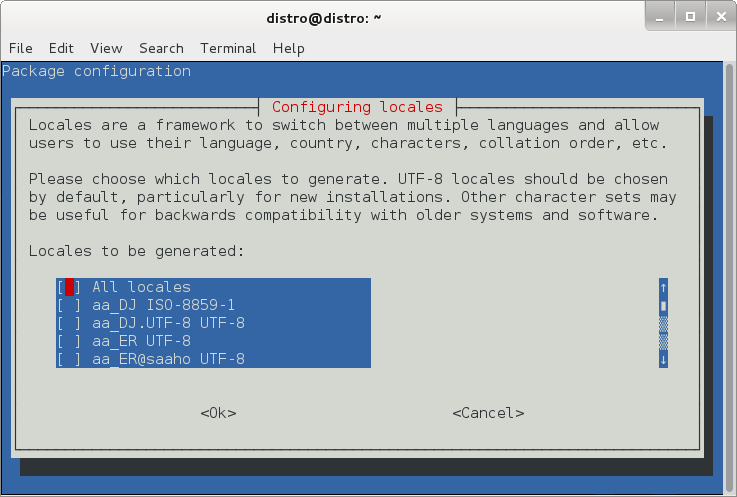Minimize the terminal window
This screenshot has width=737, height=497.
[660, 17]
